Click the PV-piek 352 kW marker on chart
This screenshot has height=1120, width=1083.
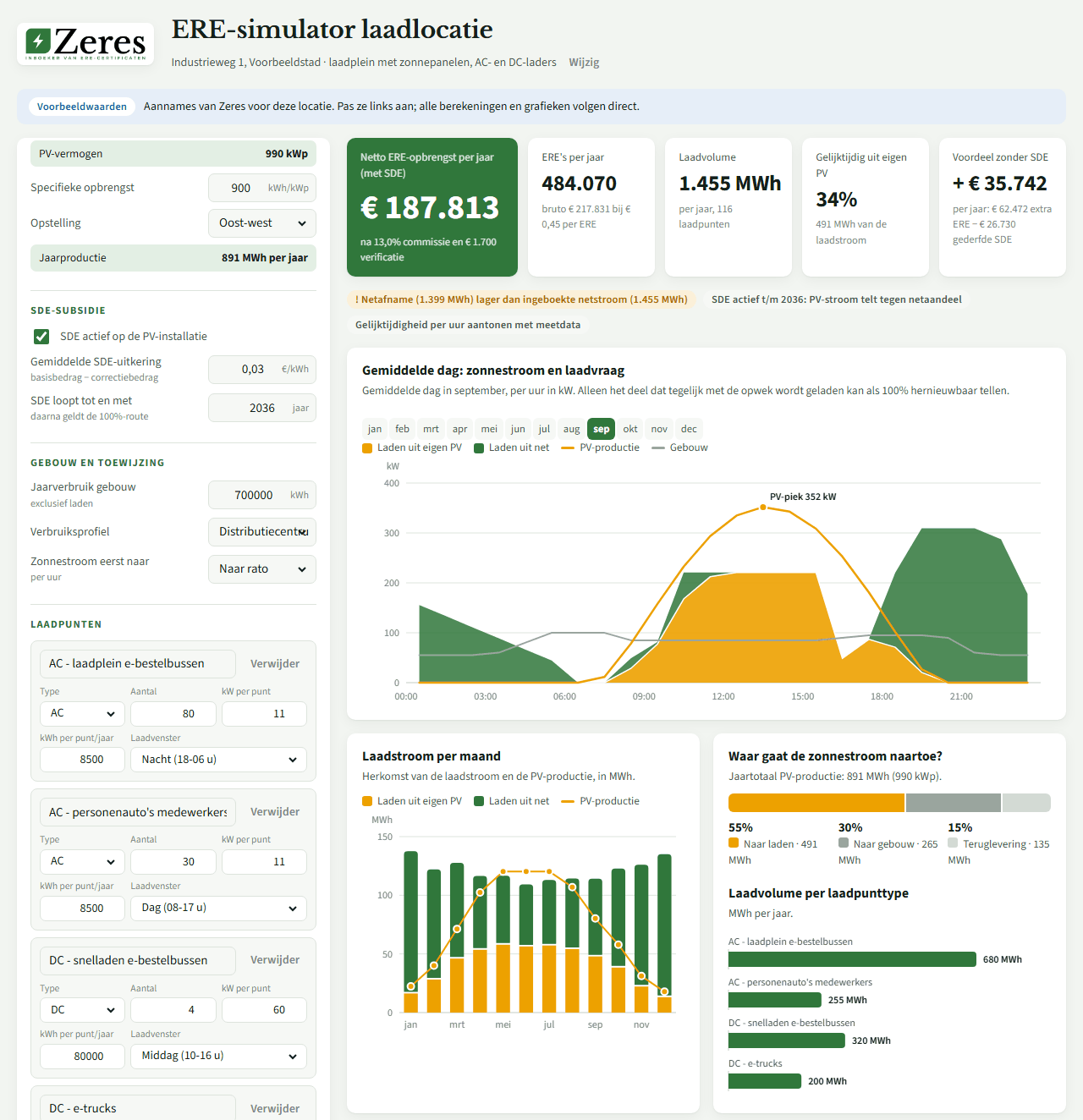[x=763, y=508]
